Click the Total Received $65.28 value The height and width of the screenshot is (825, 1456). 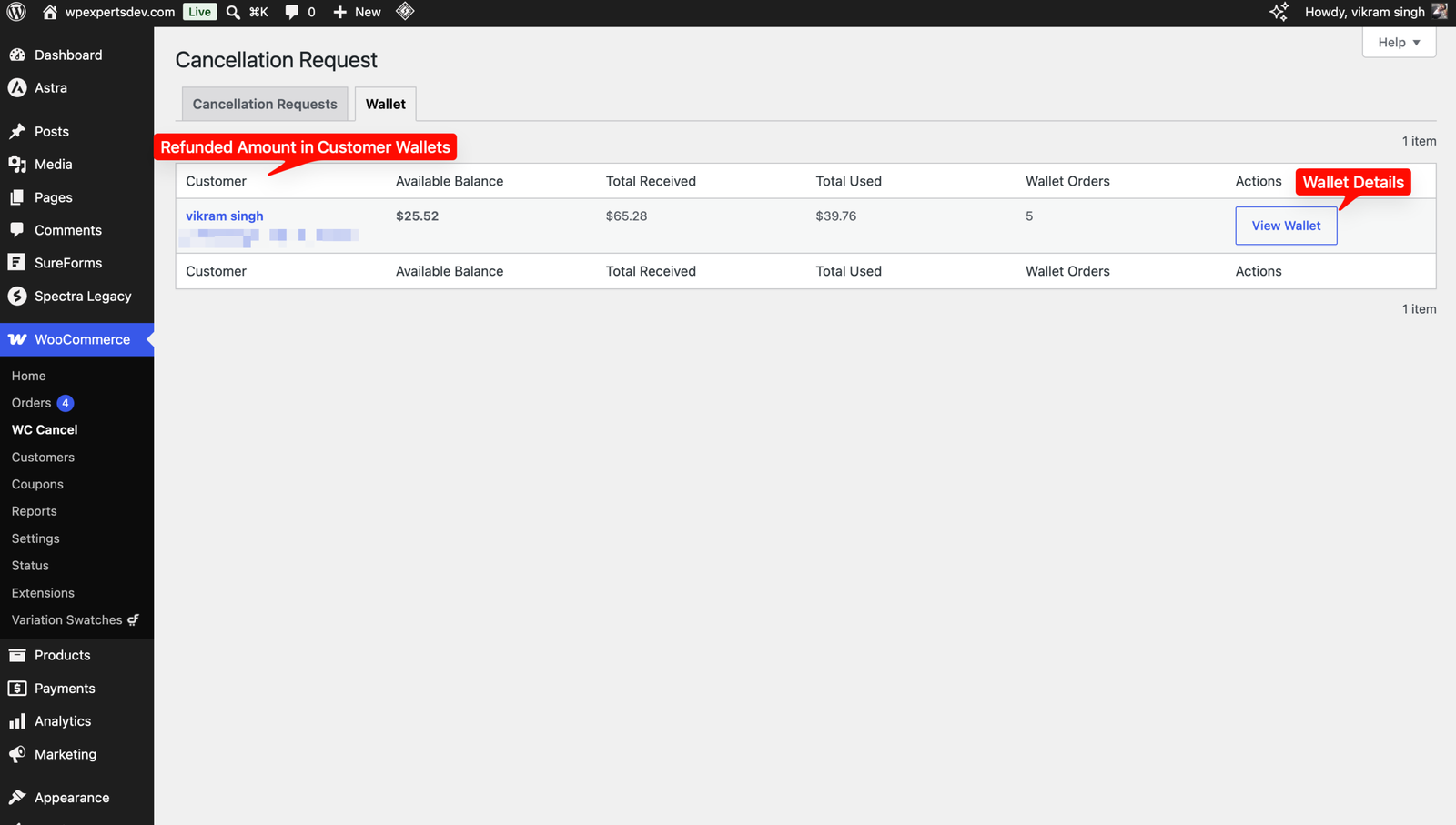click(627, 216)
